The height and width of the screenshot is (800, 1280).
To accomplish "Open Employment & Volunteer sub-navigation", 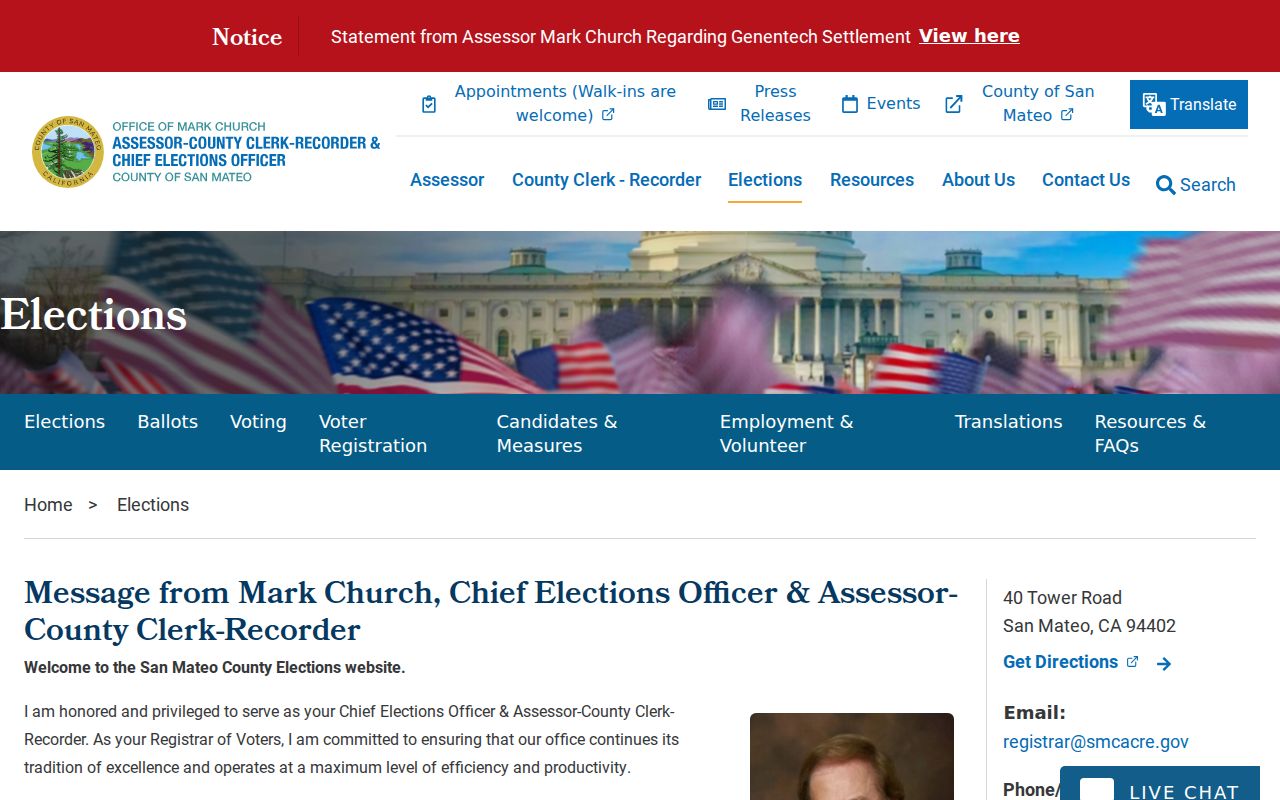I will click(786, 434).
